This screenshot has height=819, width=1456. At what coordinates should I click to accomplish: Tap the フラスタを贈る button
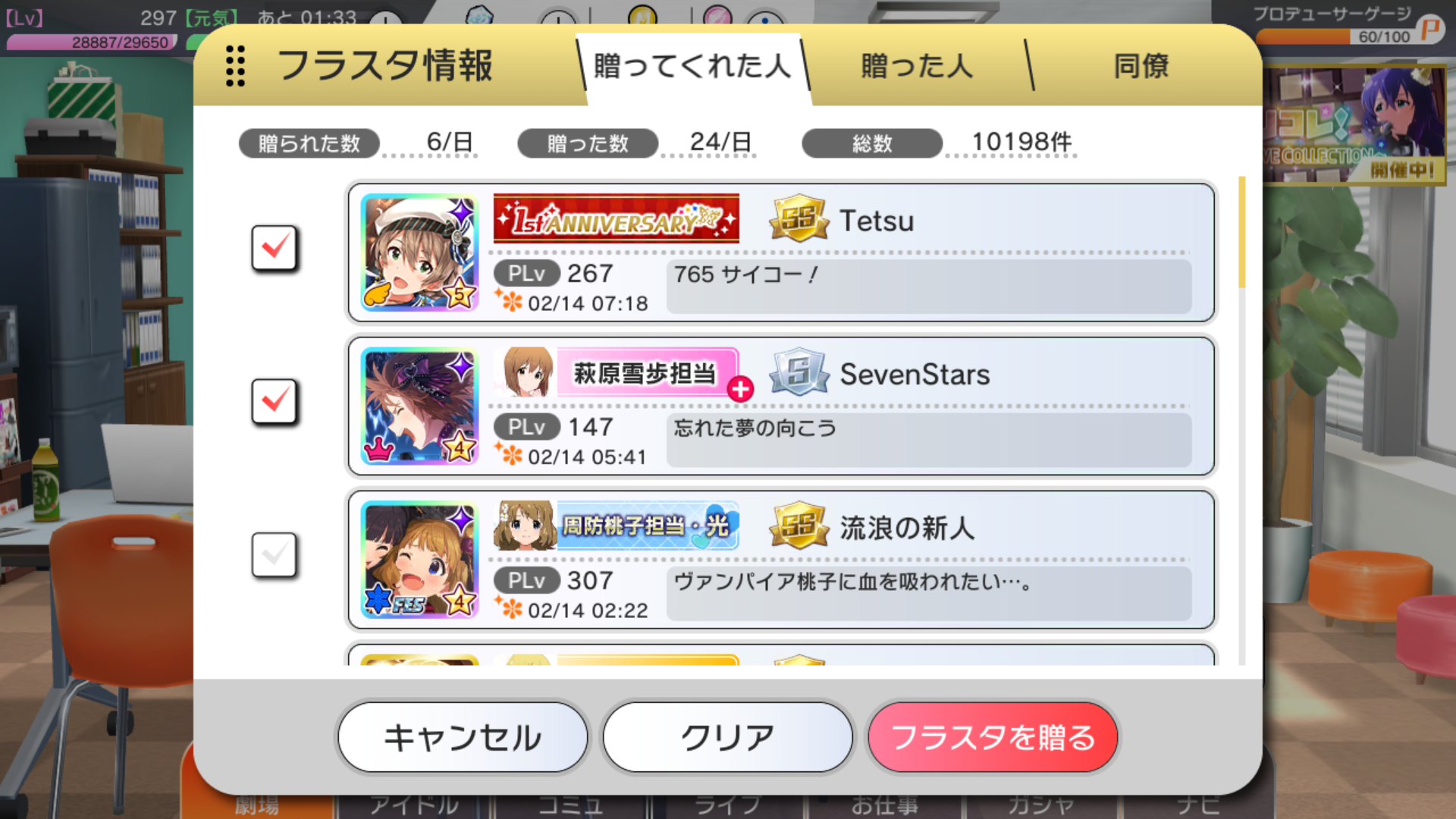pyautogui.click(x=993, y=737)
